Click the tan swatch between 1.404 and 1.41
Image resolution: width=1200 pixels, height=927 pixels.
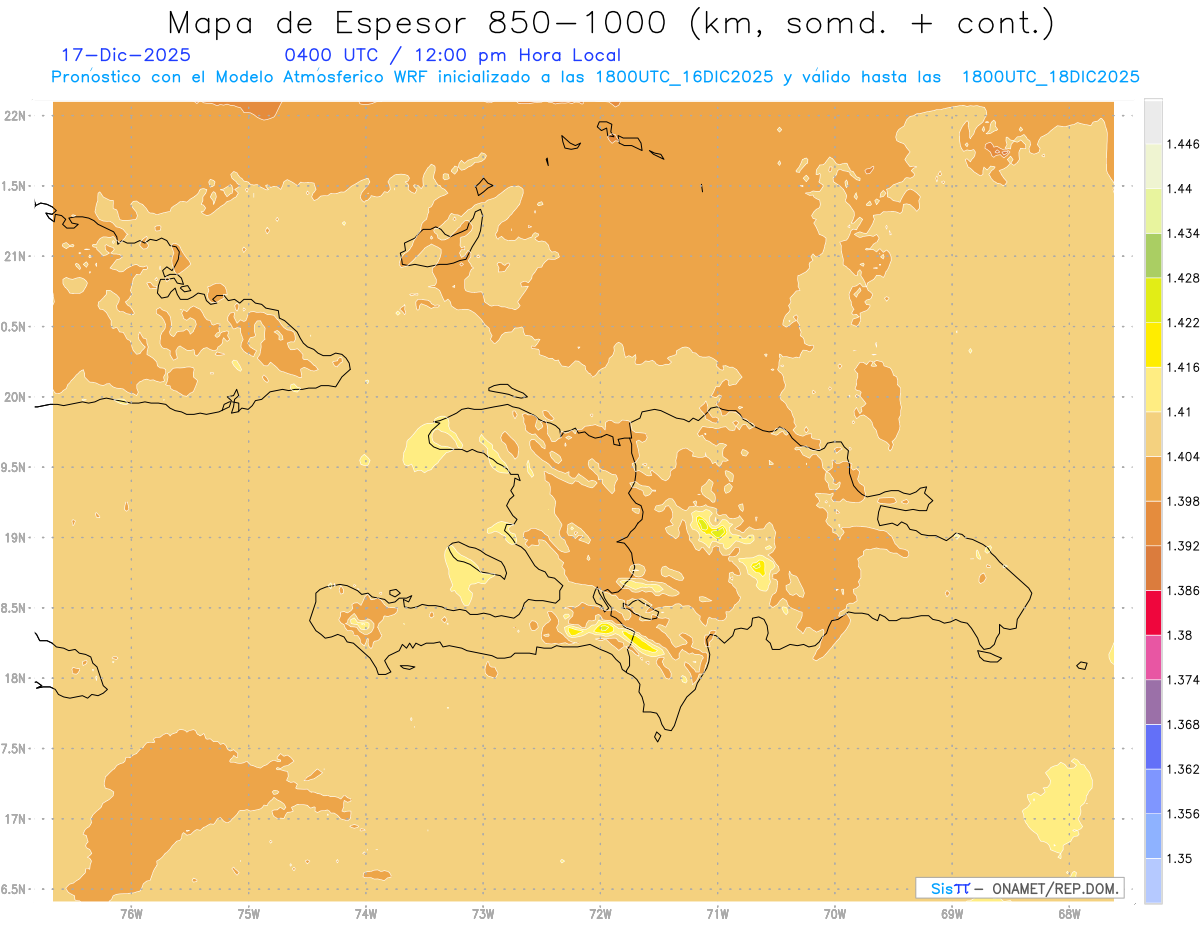[1153, 434]
